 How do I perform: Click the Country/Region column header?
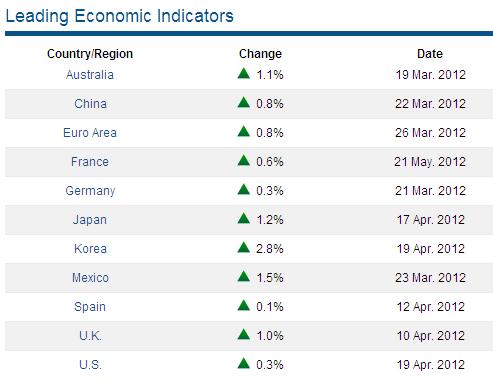[x=90, y=54]
